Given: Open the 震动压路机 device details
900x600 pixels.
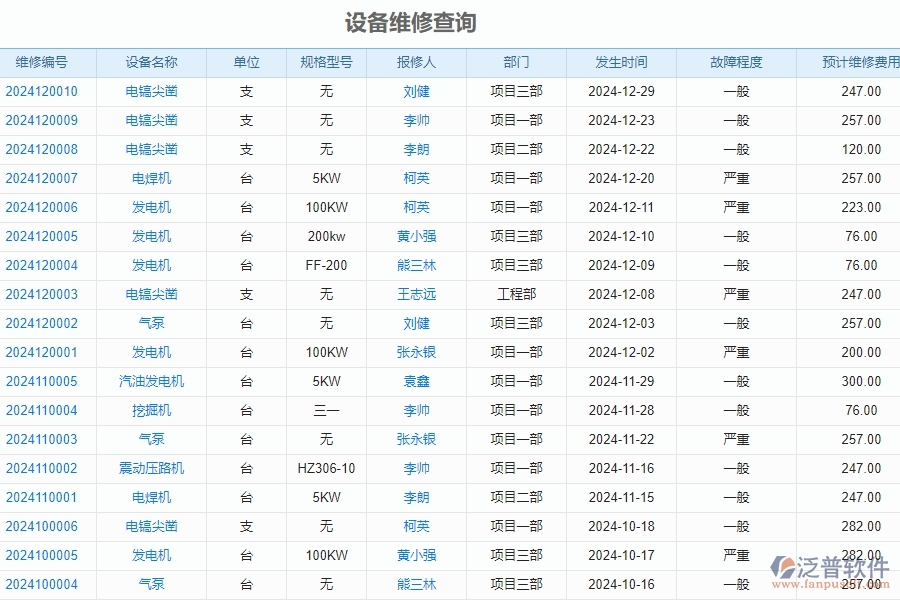Looking at the screenshot, I should [151, 468].
